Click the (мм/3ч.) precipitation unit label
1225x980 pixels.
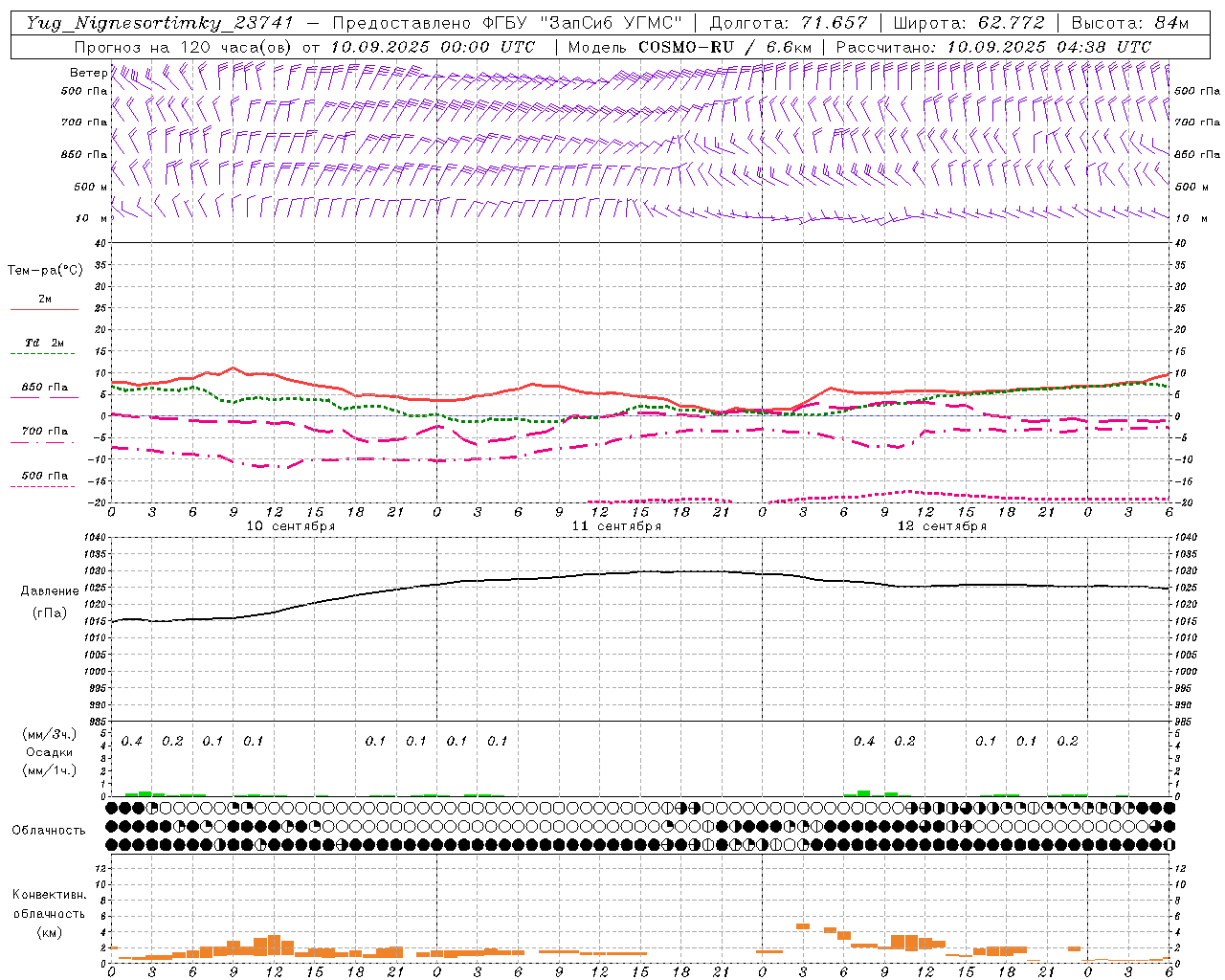point(50,734)
